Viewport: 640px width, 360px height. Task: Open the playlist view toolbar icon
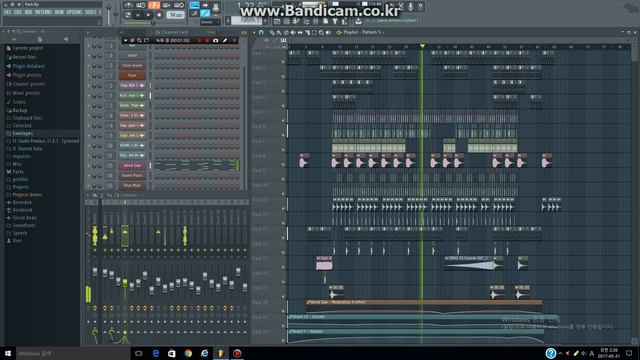click(x=277, y=21)
